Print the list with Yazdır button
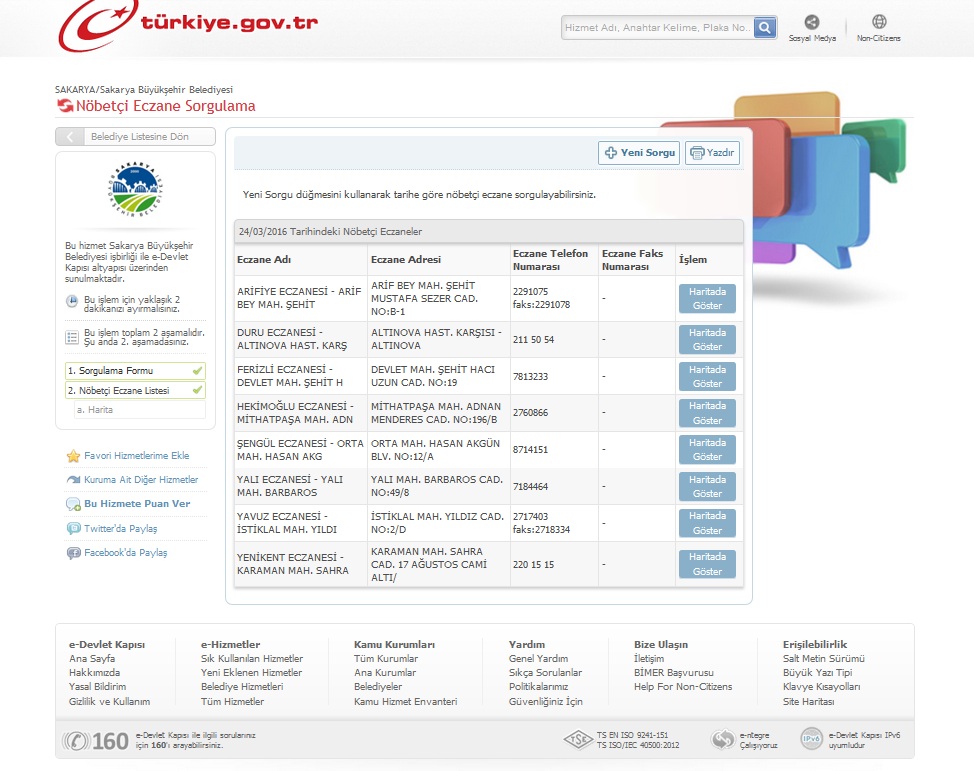 tap(712, 153)
